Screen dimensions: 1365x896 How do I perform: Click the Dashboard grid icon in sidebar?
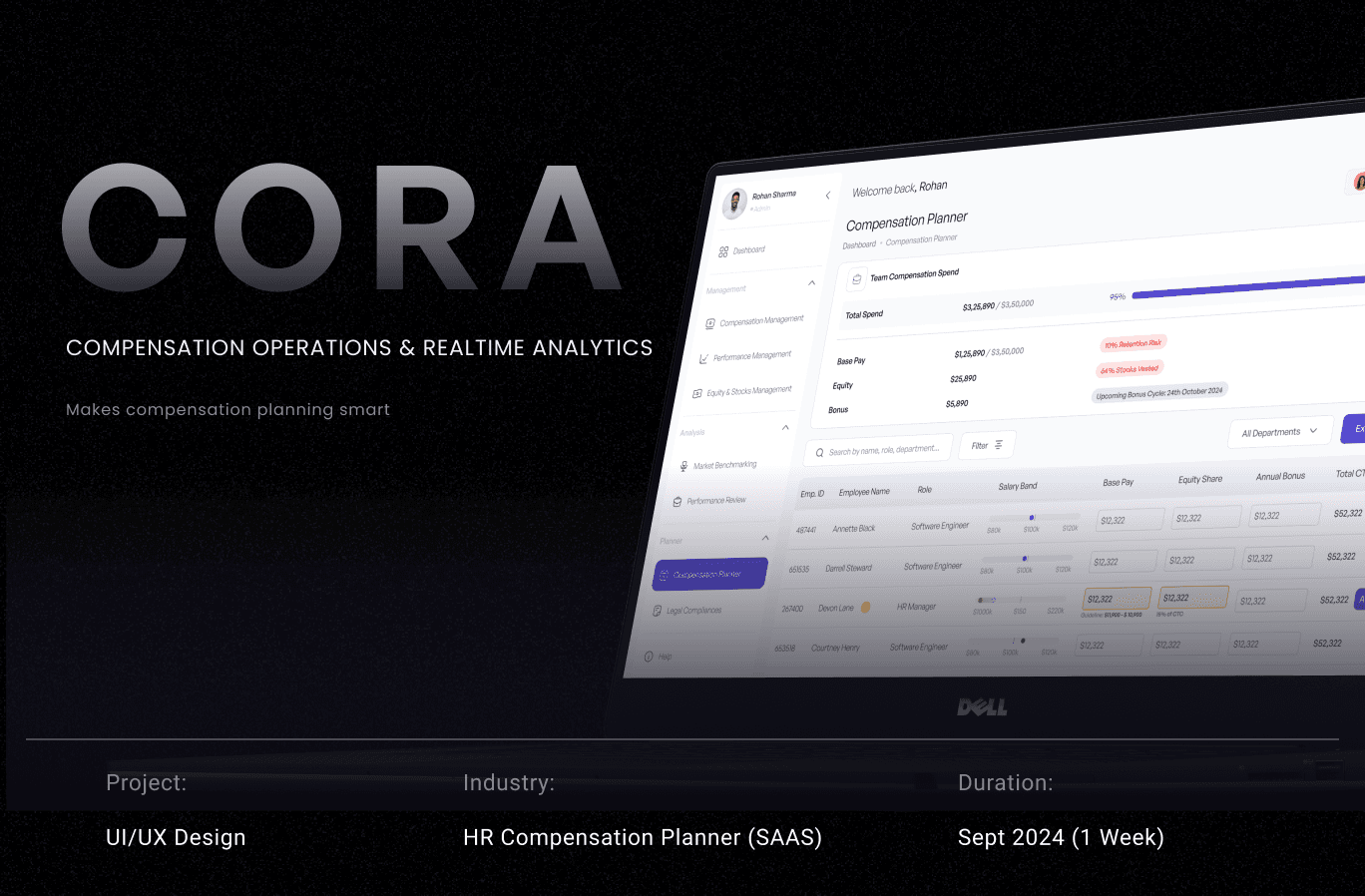click(x=723, y=252)
